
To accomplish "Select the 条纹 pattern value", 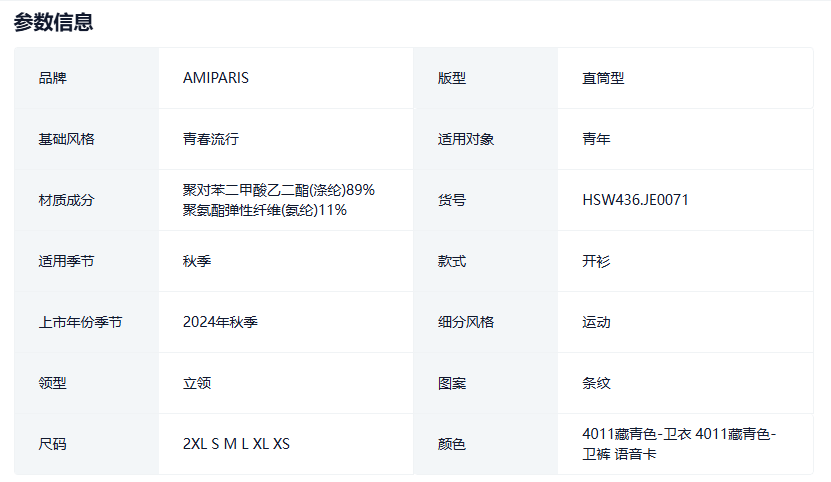I will point(596,383).
